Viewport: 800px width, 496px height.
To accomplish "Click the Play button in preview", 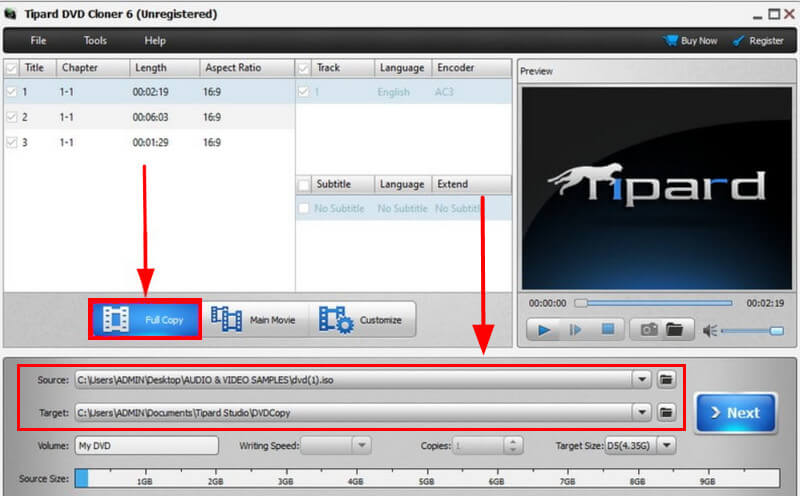I will (x=544, y=330).
